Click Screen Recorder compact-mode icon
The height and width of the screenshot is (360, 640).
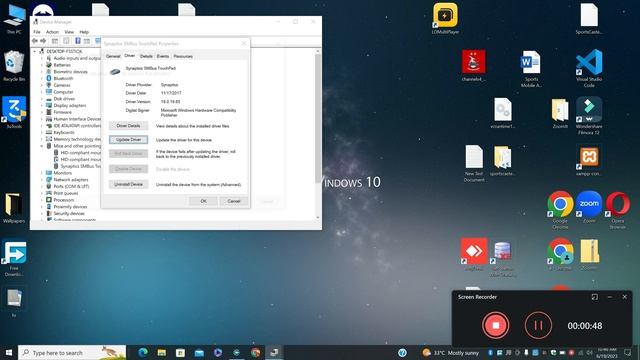[x=595, y=297]
